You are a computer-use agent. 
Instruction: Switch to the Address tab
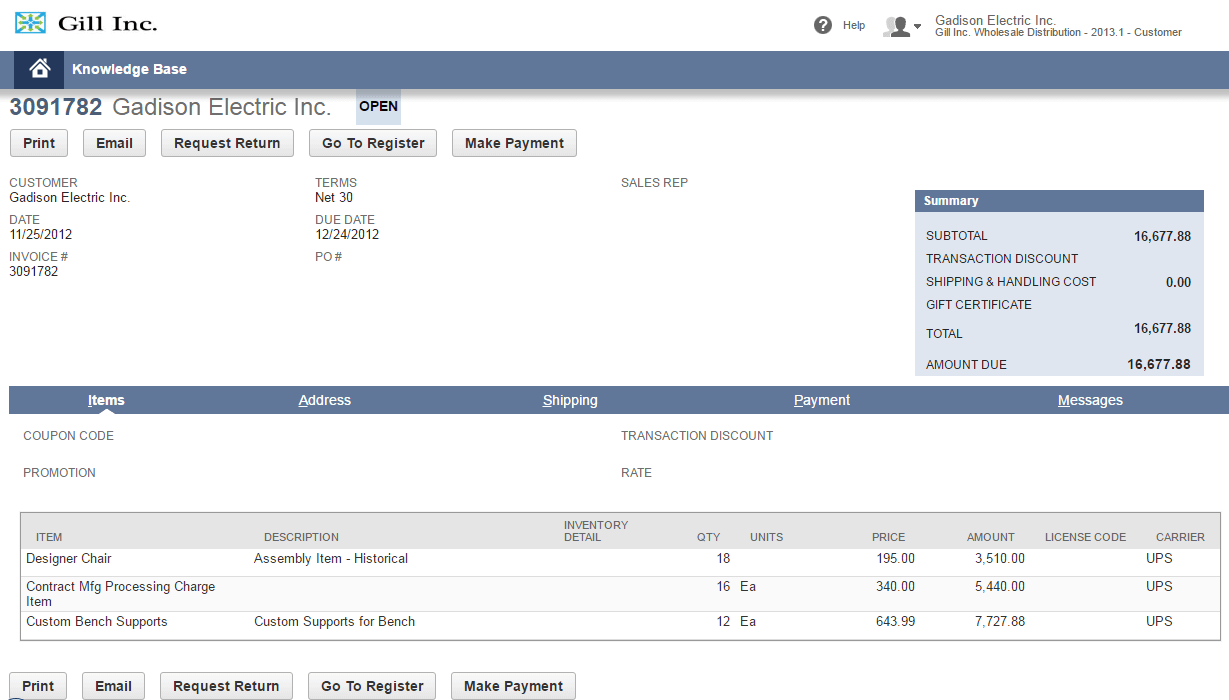point(325,399)
